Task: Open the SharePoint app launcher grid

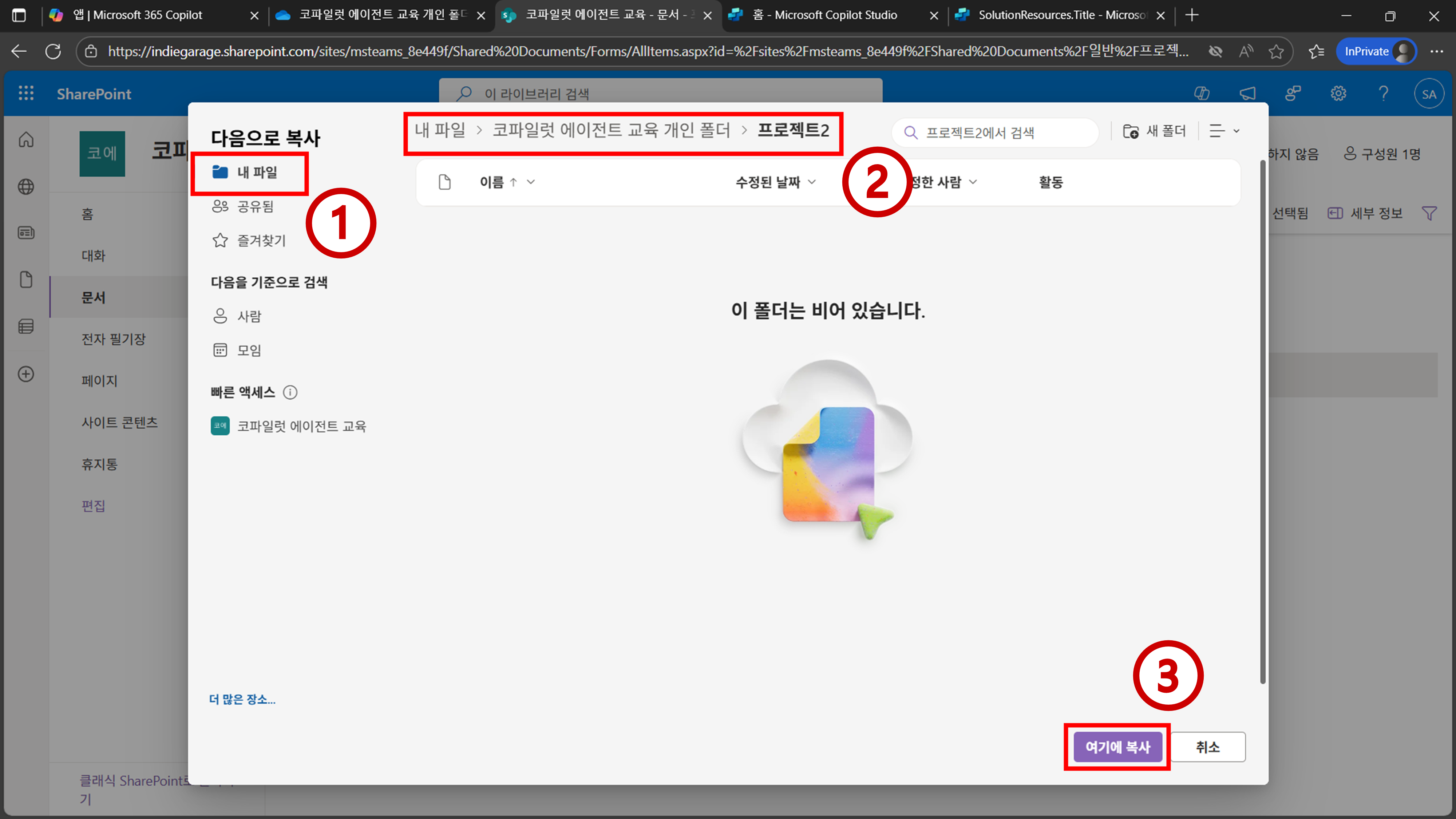Action: pos(26,93)
